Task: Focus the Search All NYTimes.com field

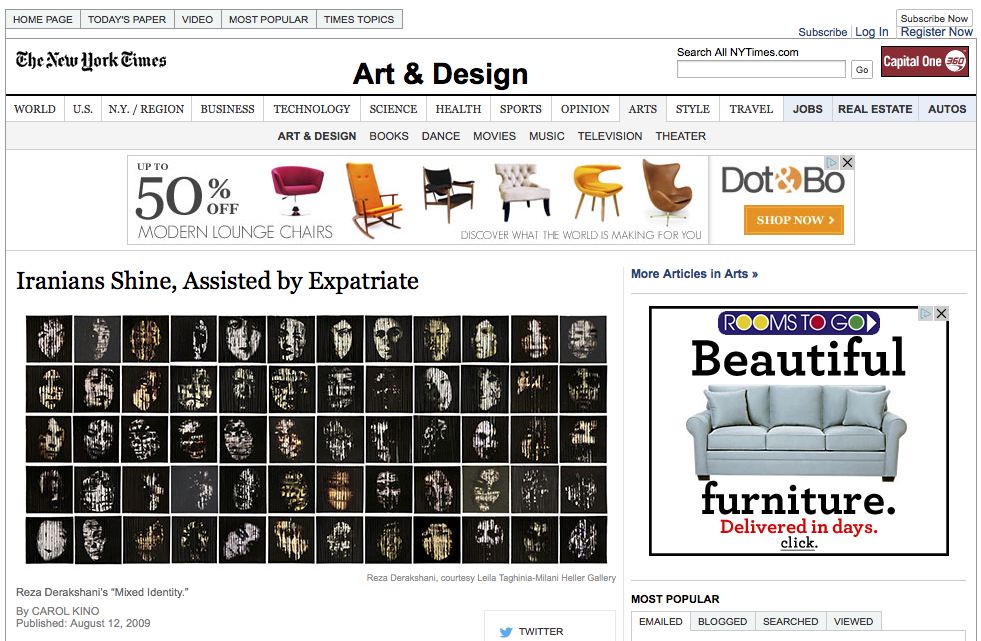Action: pos(761,69)
